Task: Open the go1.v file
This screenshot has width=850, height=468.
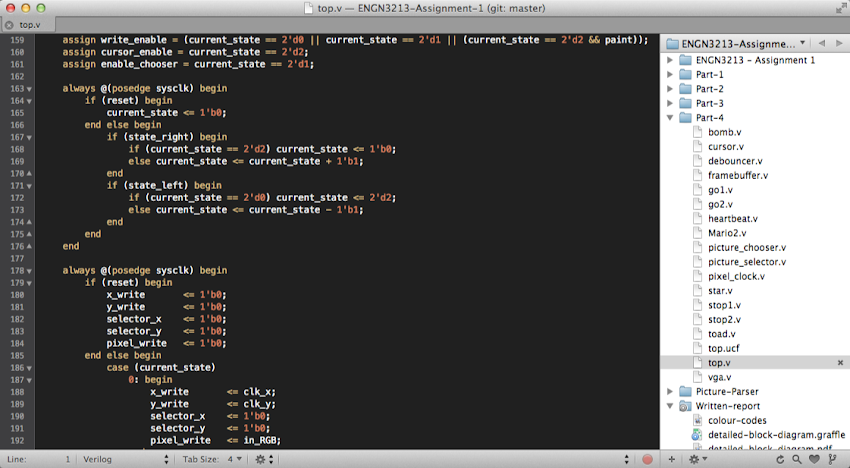Action: tap(720, 190)
